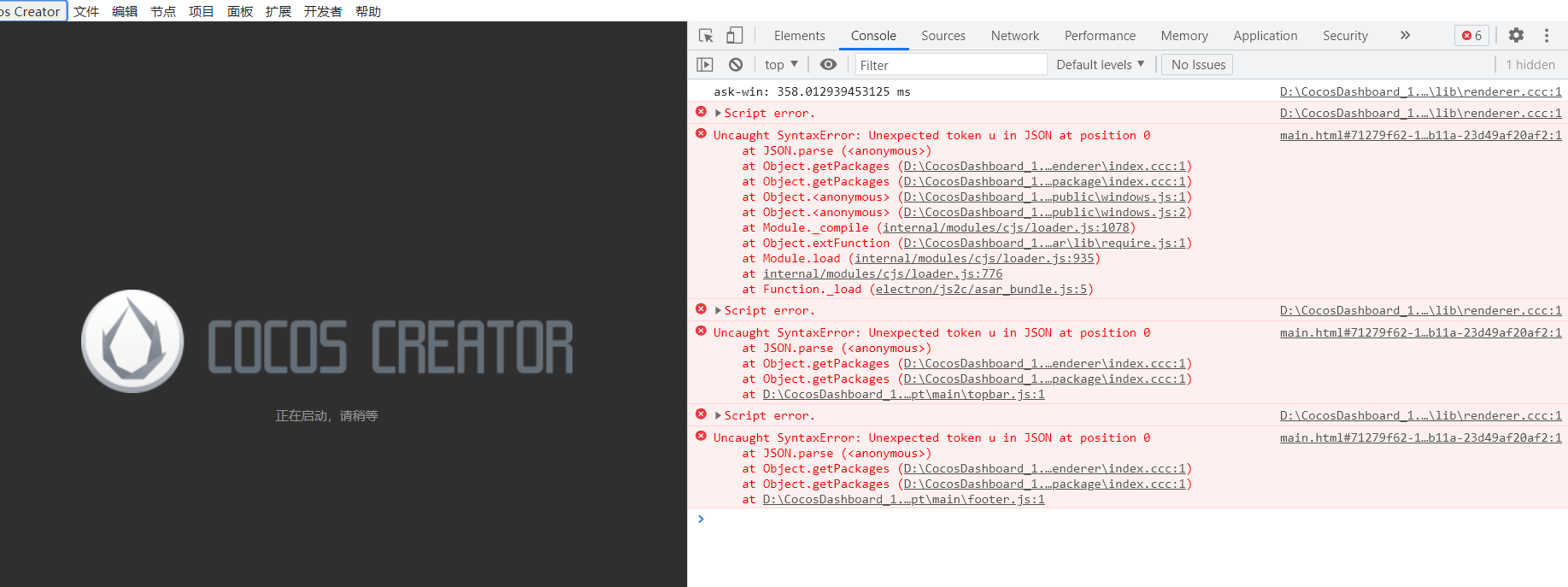Click the Cocos Creator window title tab
Screen dimensions: 1568x587
coord(32,11)
